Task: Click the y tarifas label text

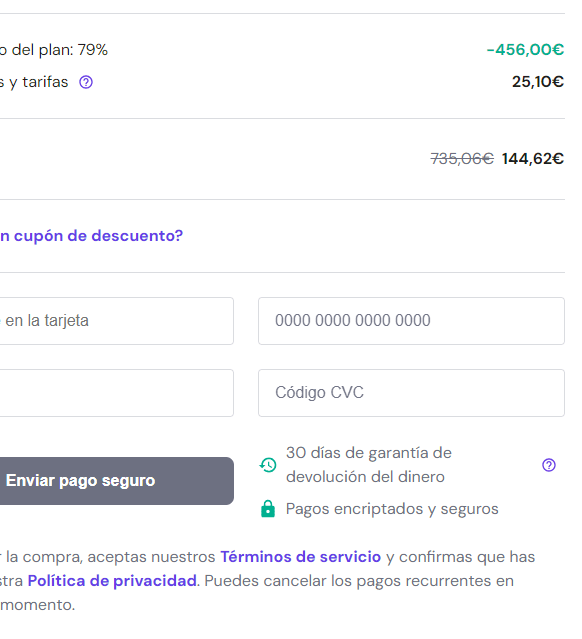Action: coord(34,82)
